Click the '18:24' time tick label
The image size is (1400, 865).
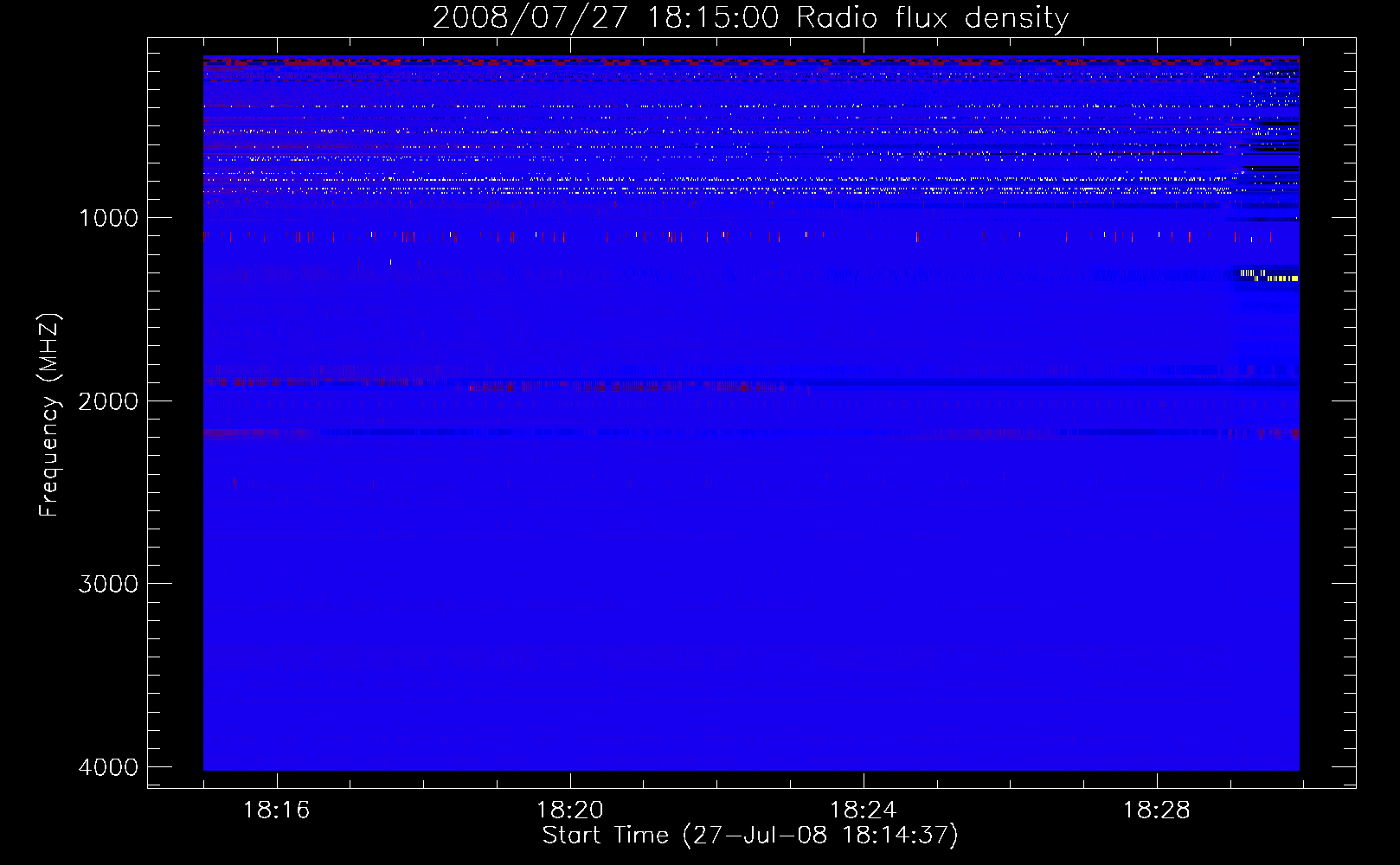click(x=863, y=811)
